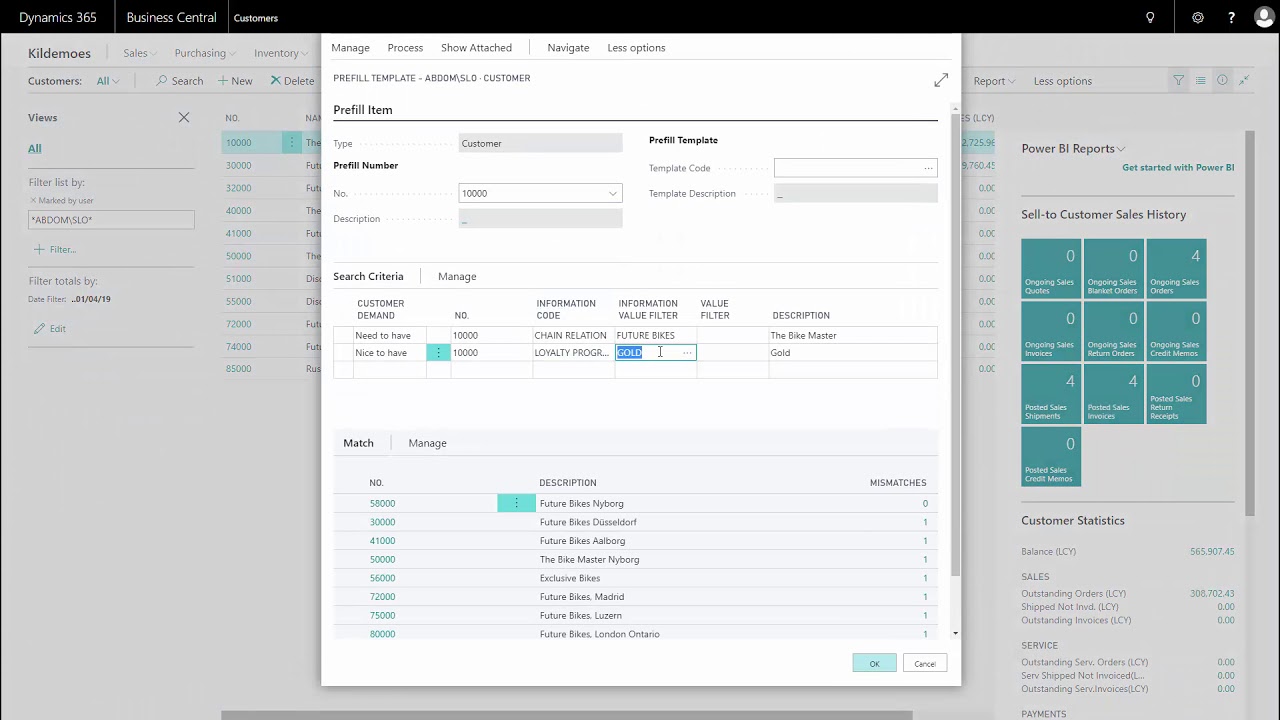The height and width of the screenshot is (720, 1280).
Task: Click the Ongoing Sales Orders tile showing 4
Action: pyautogui.click(x=1176, y=268)
